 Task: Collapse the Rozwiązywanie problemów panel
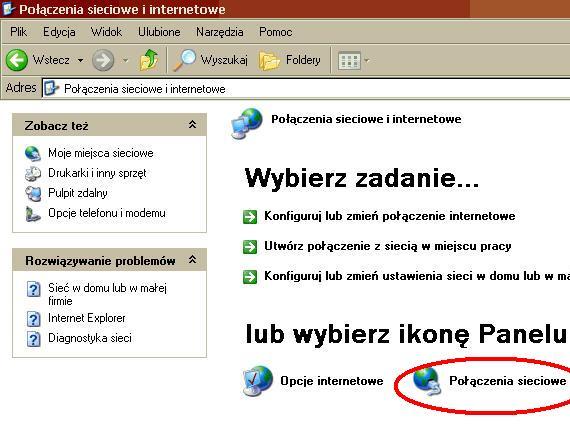[192, 260]
